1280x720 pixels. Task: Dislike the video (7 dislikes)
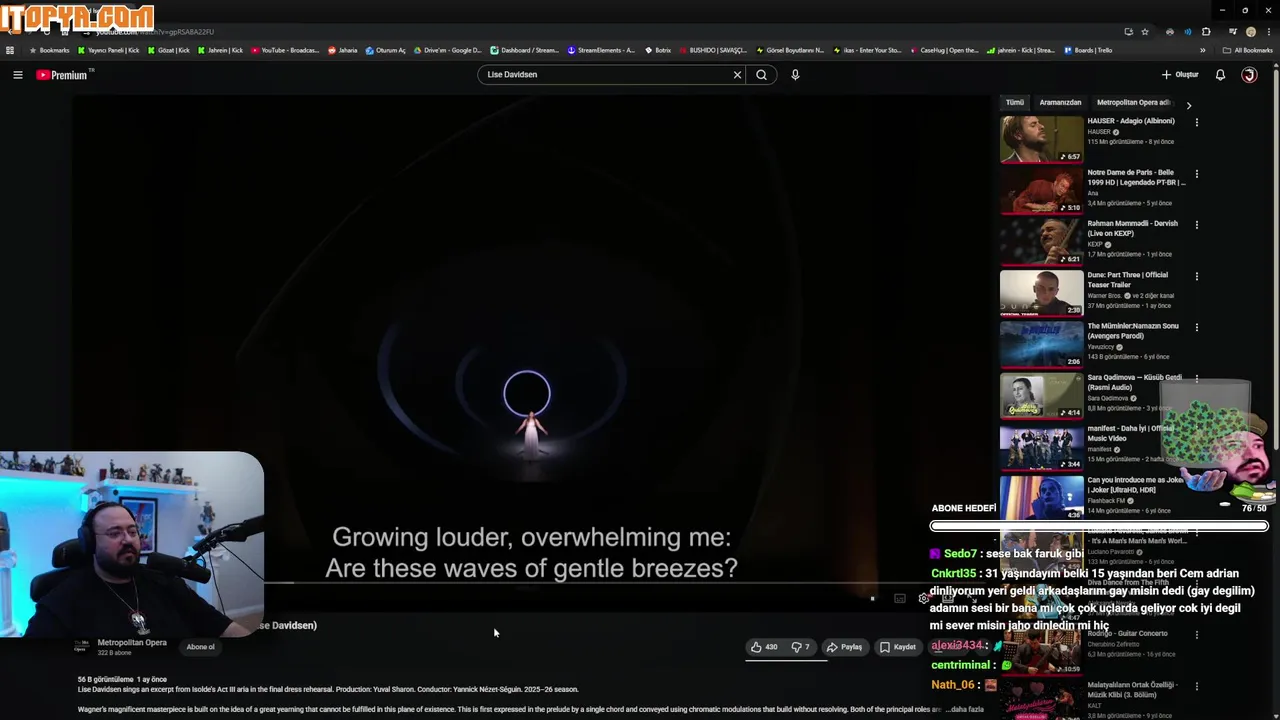pyautogui.click(x=801, y=647)
